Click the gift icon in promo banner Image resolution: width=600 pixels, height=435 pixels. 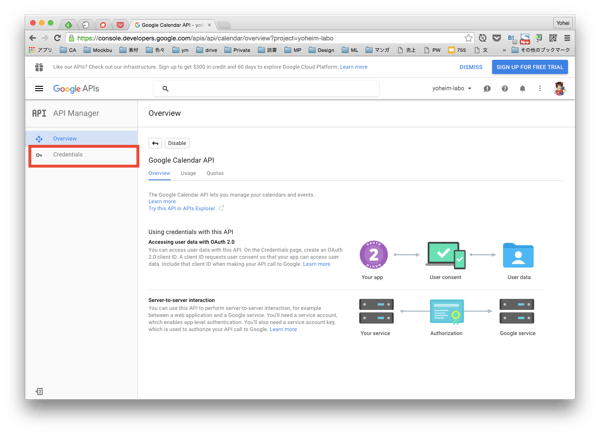pyautogui.click(x=39, y=67)
